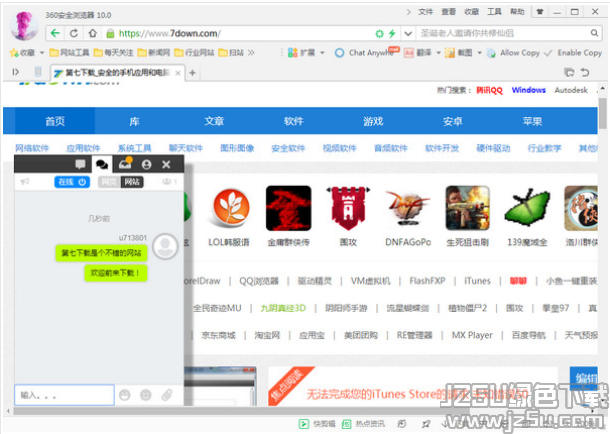Click the restore closed tab undo icon
Viewport: 610px width, 434px height.
click(x=585, y=72)
